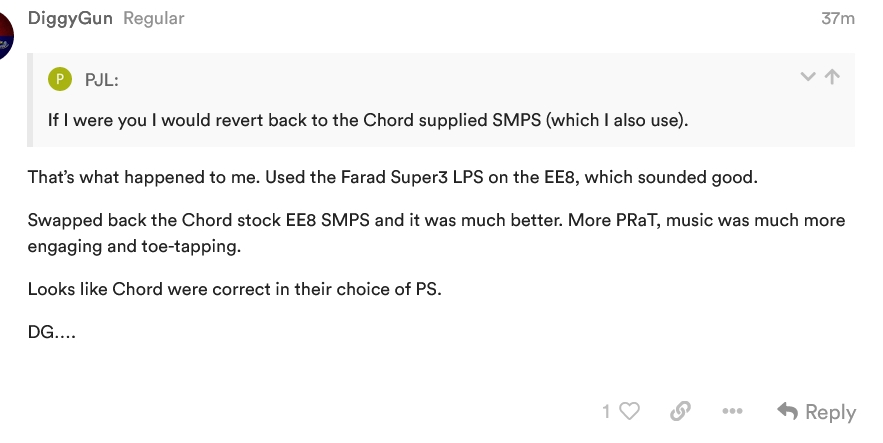Click the quoted text about reverting SMPS

click(368, 120)
